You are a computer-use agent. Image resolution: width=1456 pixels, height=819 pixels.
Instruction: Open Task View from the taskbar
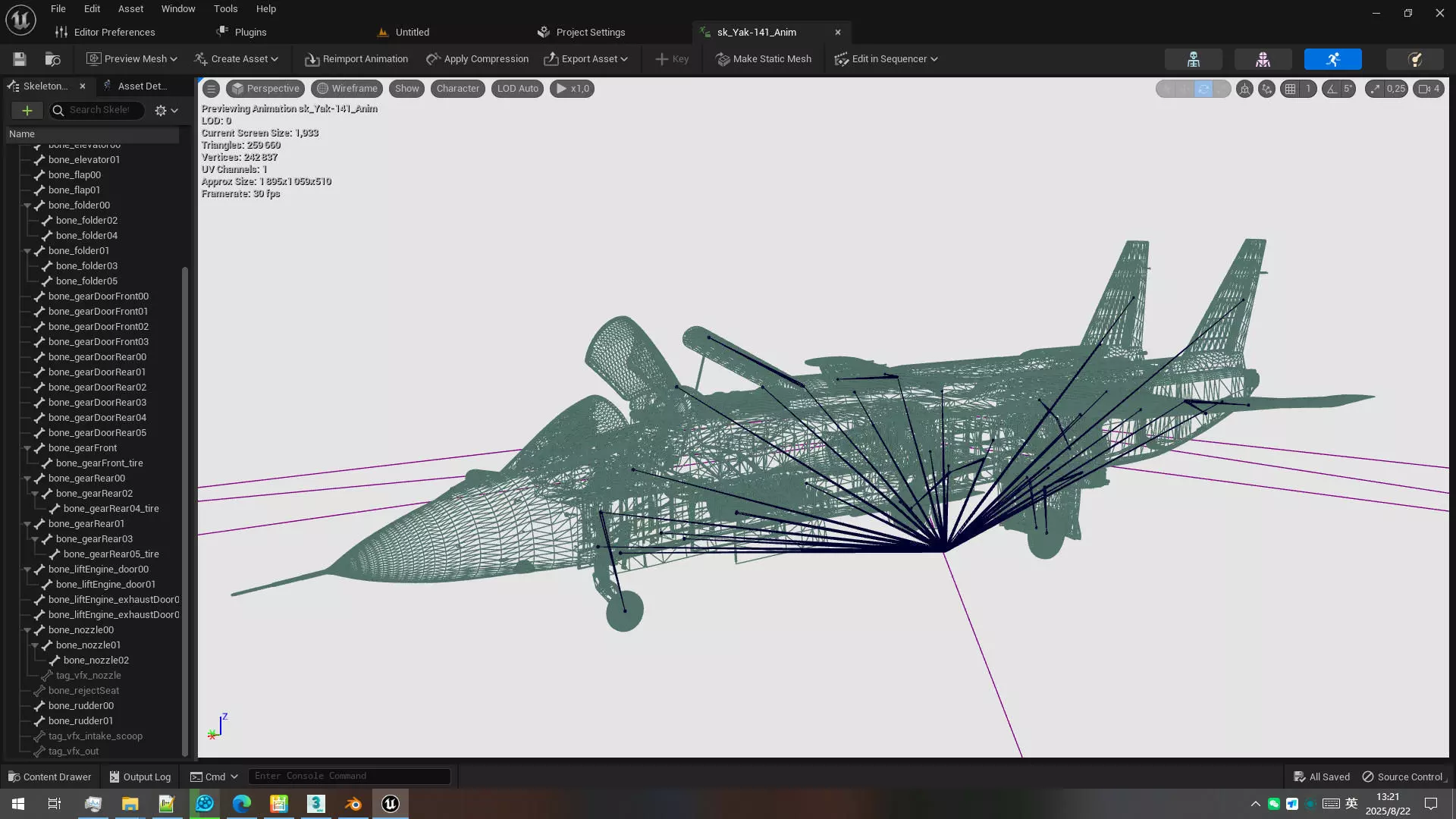tap(55, 804)
